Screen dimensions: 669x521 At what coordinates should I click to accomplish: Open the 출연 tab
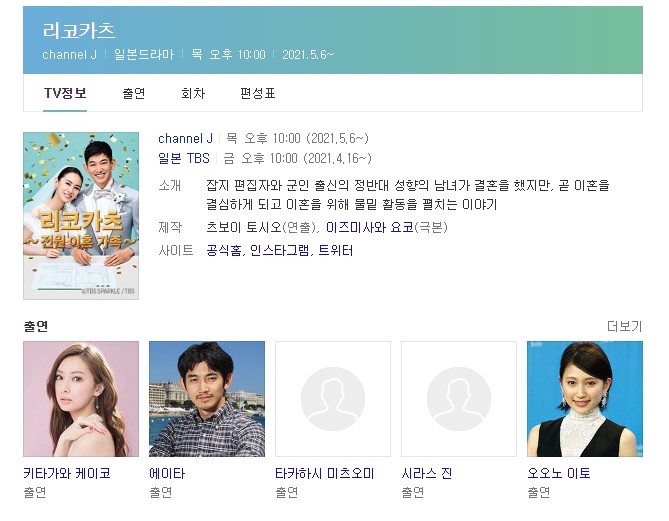[134, 93]
